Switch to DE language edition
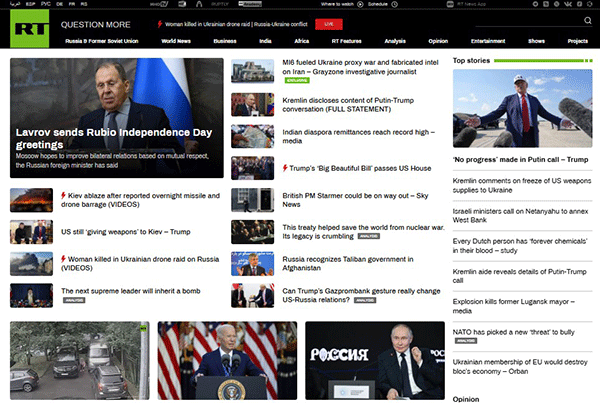This screenshot has width=600, height=403. pos(59,4)
